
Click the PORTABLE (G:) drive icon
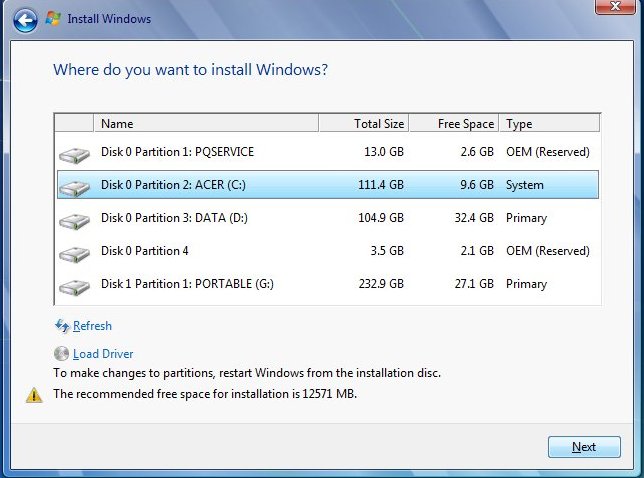(x=73, y=286)
